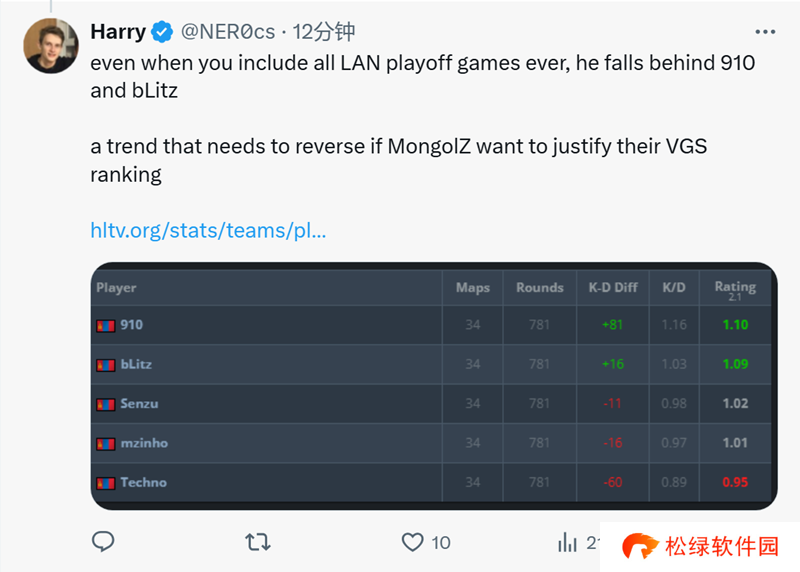Click the @NER0cs handle

point(227,32)
